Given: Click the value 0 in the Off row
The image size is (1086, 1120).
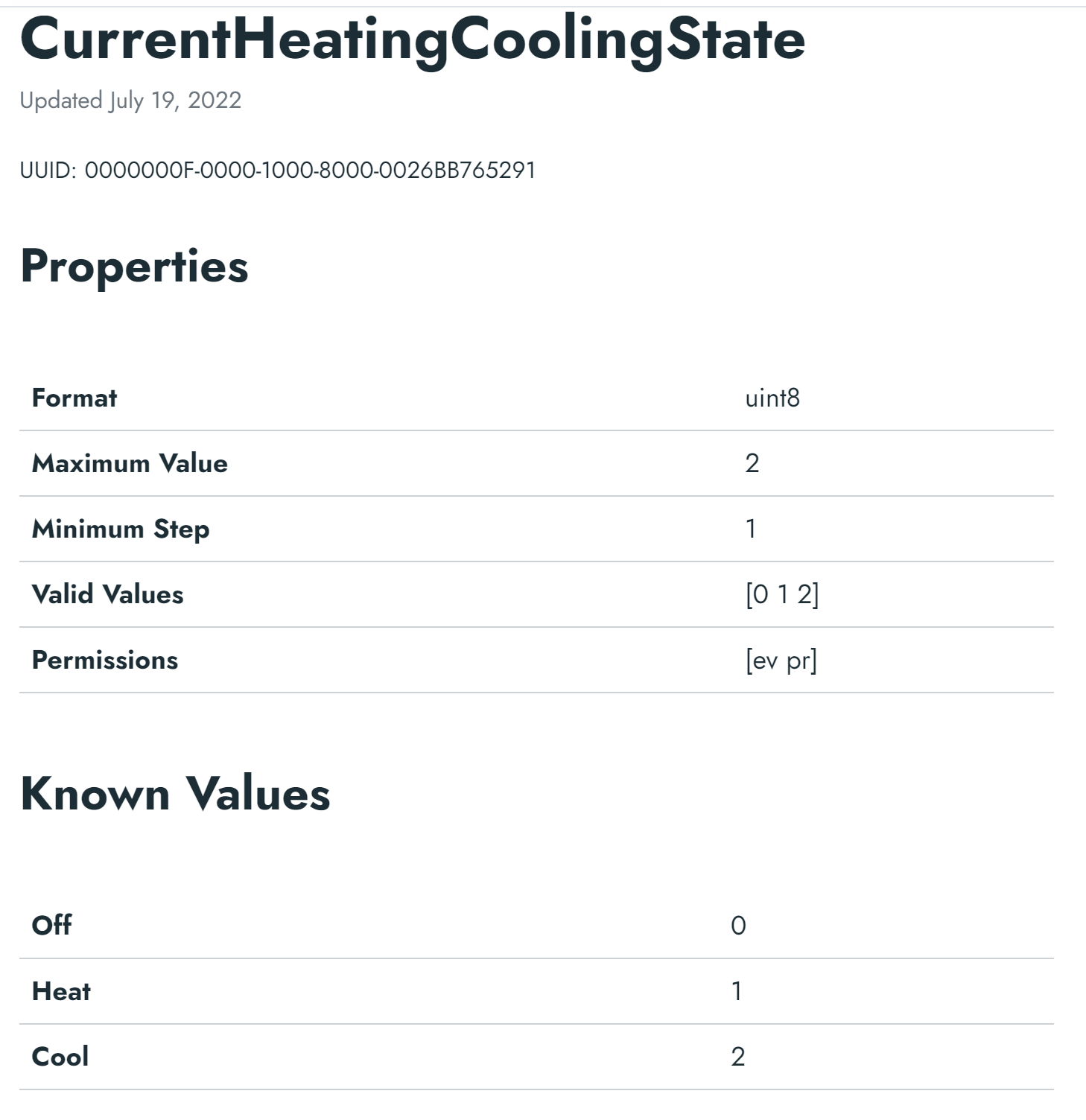Looking at the screenshot, I should coord(738,926).
